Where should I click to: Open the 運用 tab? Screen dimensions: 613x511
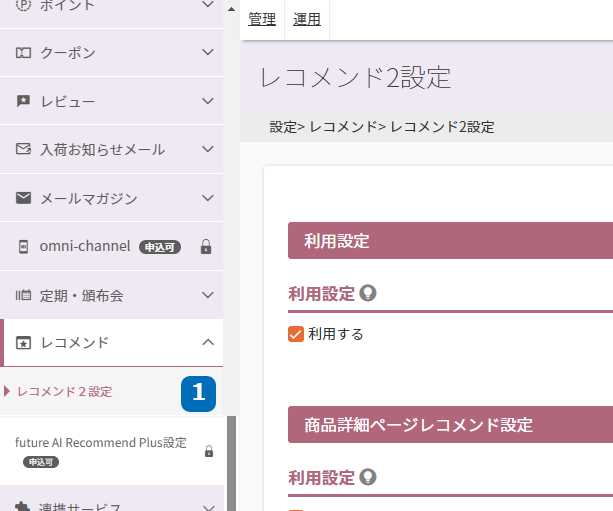tap(307, 19)
